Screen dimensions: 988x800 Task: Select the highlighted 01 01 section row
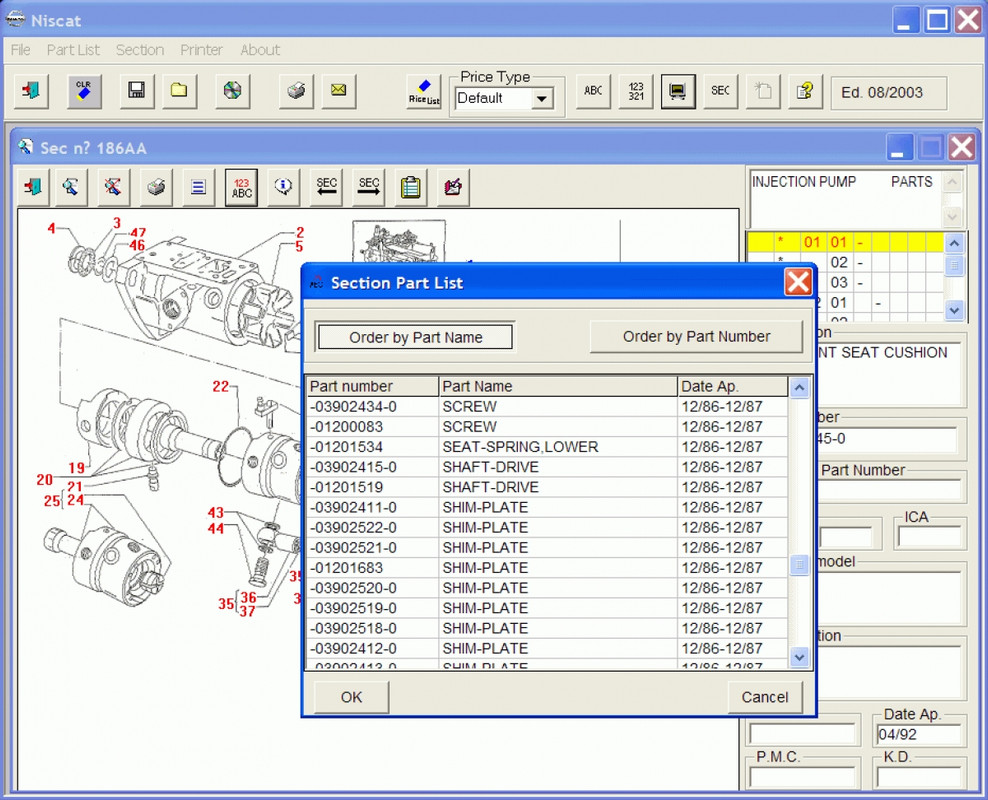tap(845, 242)
